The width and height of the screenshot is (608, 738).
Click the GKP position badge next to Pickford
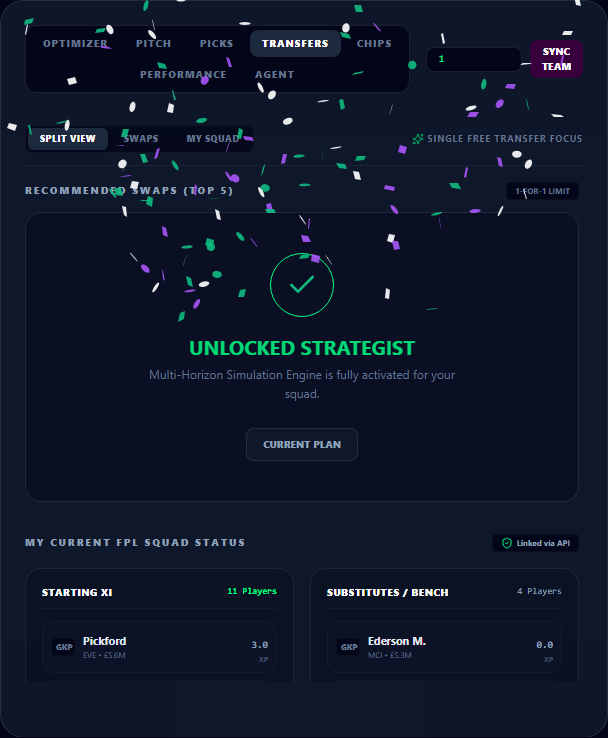coord(64,647)
